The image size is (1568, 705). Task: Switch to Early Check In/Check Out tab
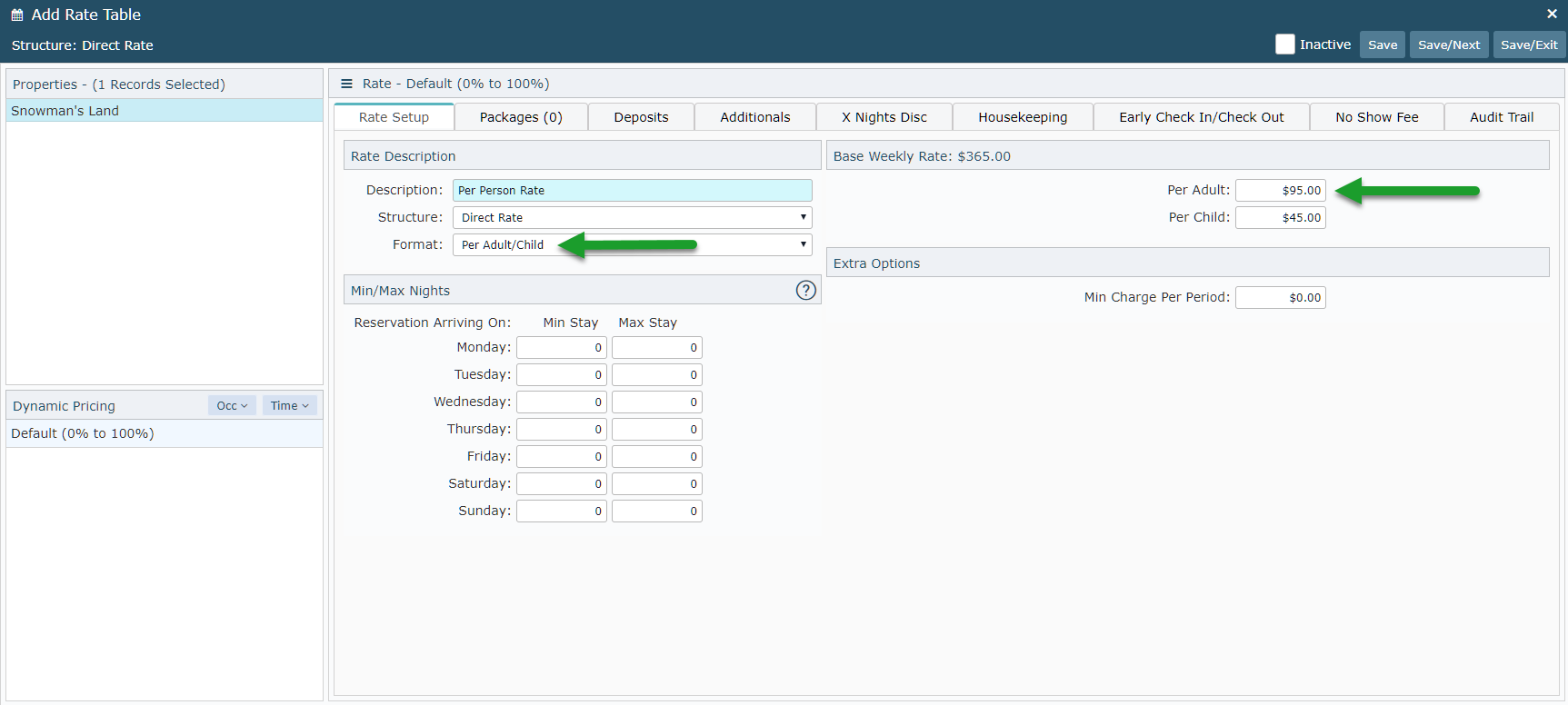[x=1202, y=117]
